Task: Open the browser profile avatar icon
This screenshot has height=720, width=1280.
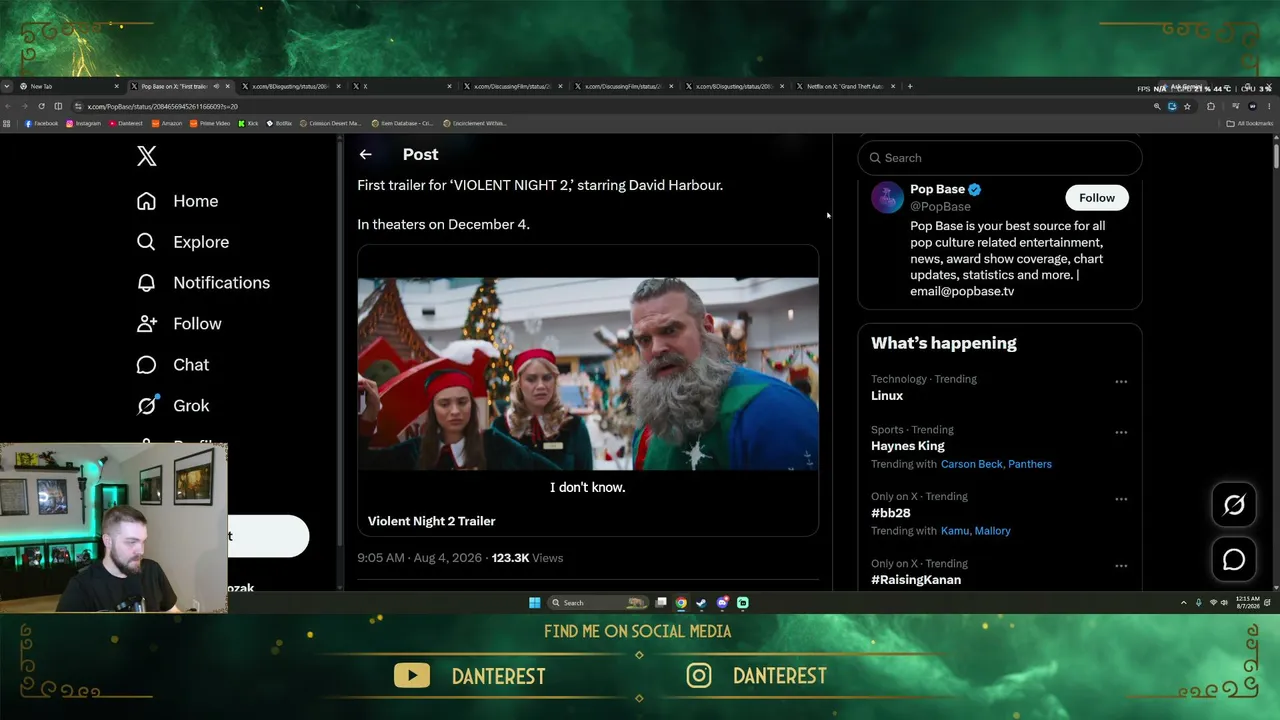Action: point(1253,106)
